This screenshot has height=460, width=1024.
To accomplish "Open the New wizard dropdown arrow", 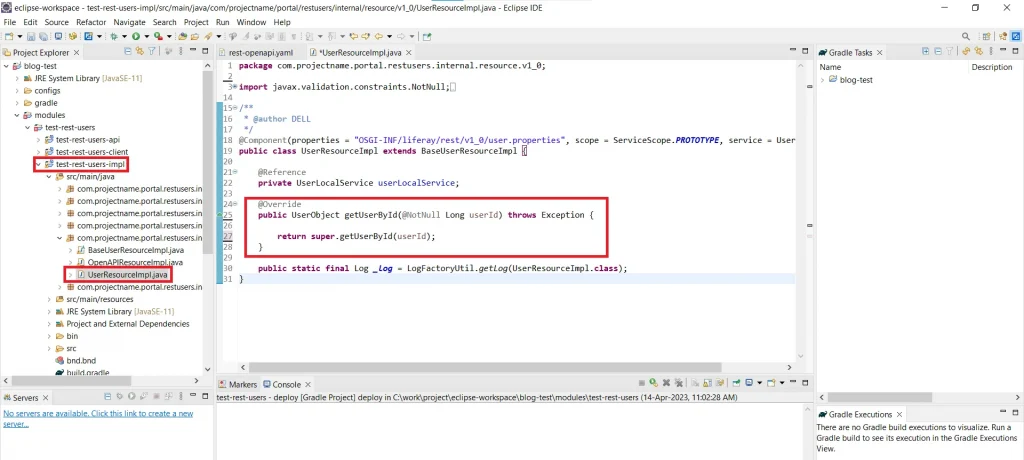I will (x=20, y=37).
